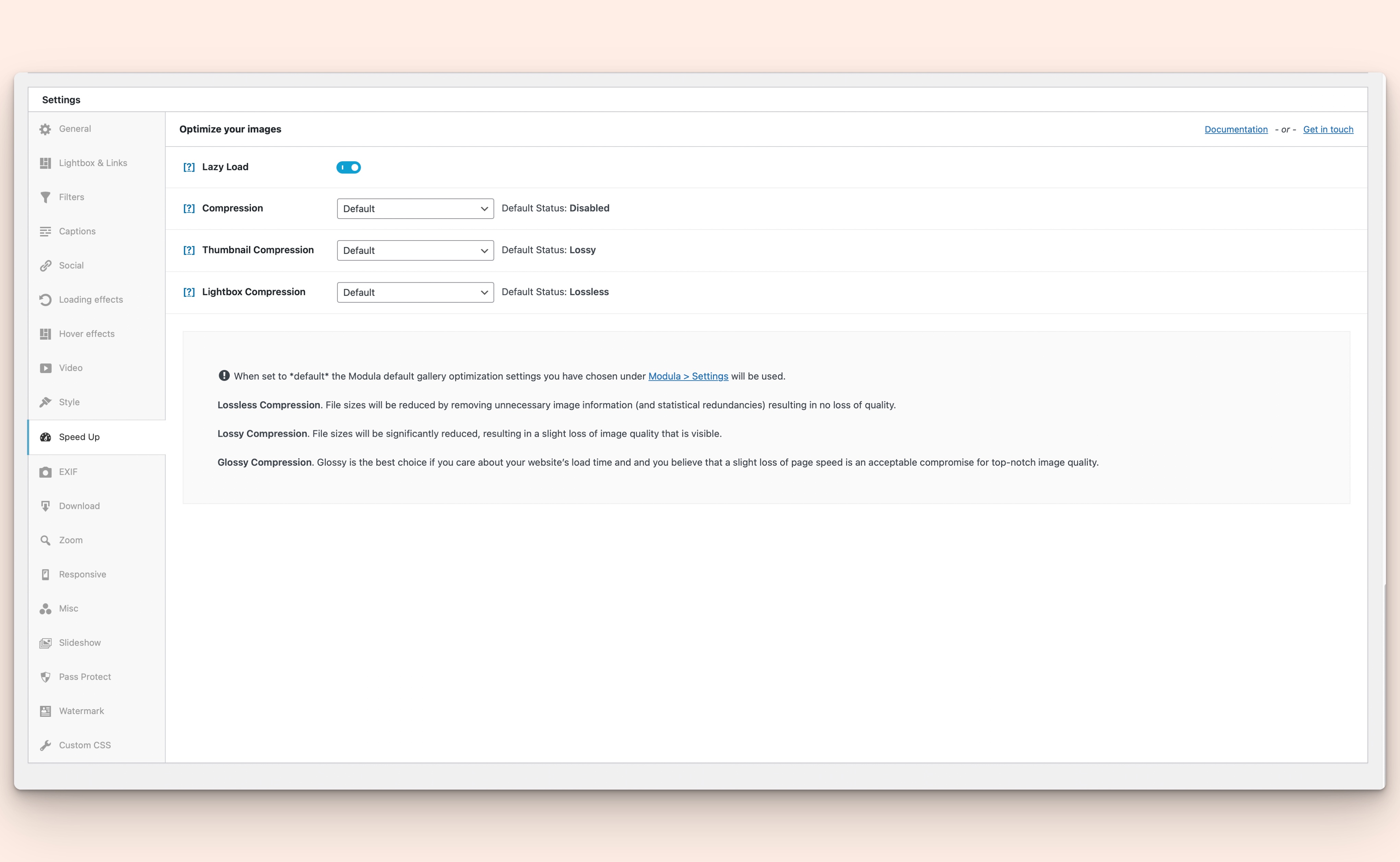
Task: Click the Lossy Compression description text
Action: 470,434
